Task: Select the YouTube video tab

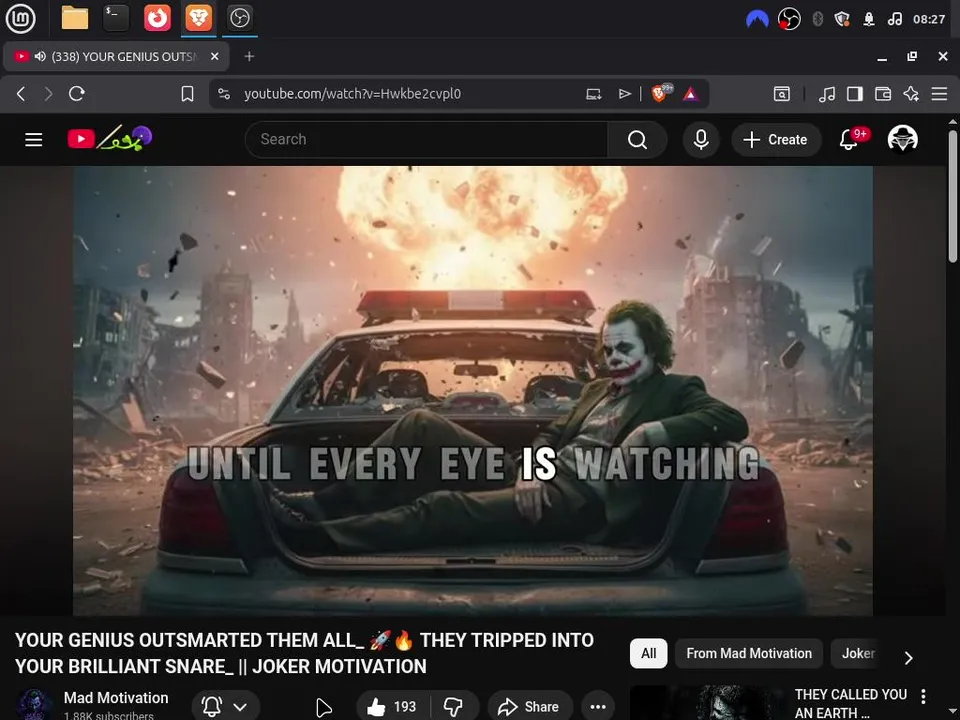Action: (116, 56)
